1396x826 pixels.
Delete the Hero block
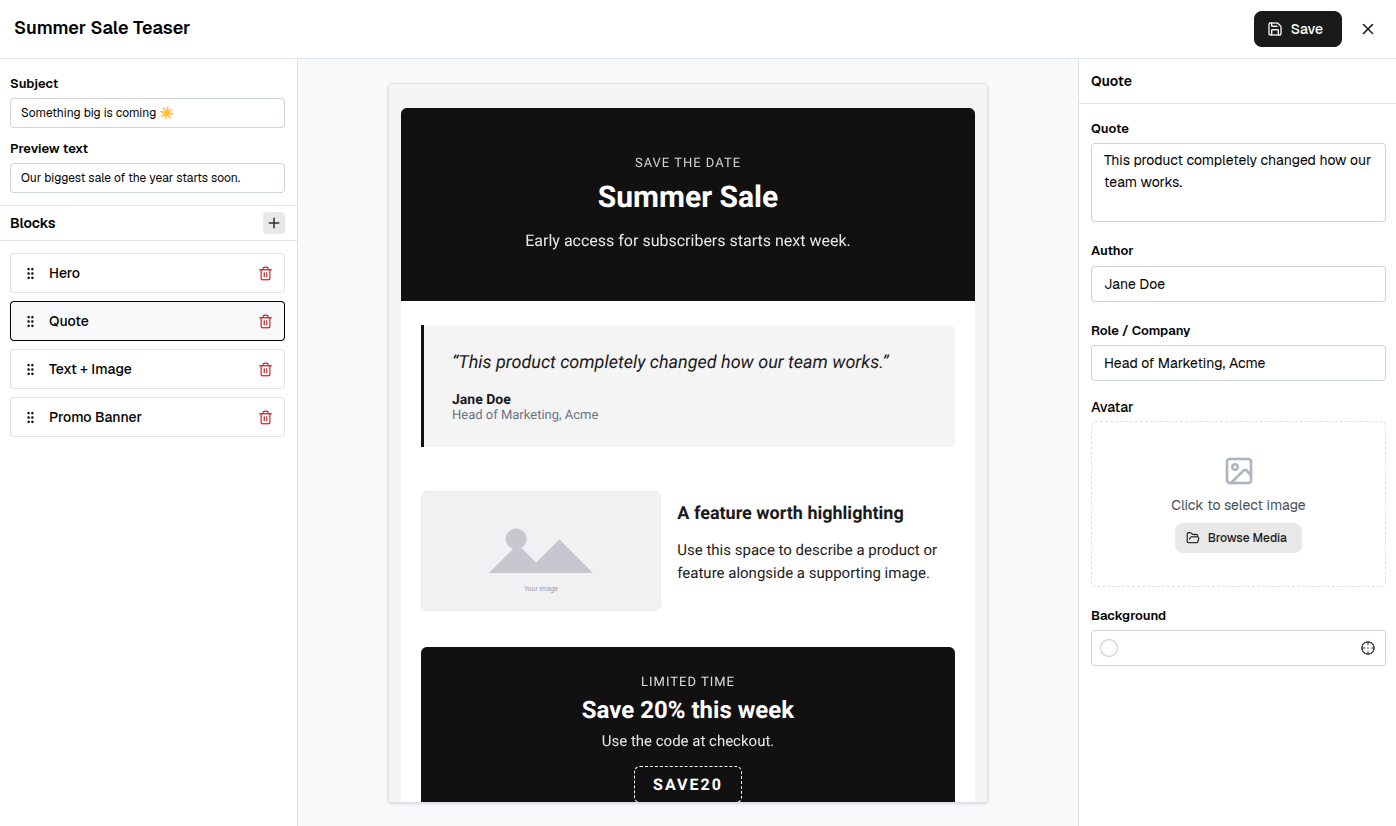pyautogui.click(x=265, y=273)
